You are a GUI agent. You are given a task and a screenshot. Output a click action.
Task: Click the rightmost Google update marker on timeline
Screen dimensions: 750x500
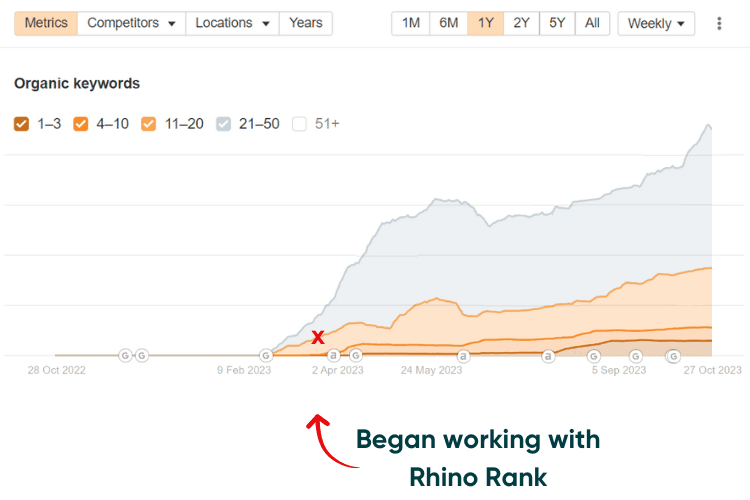click(x=673, y=355)
